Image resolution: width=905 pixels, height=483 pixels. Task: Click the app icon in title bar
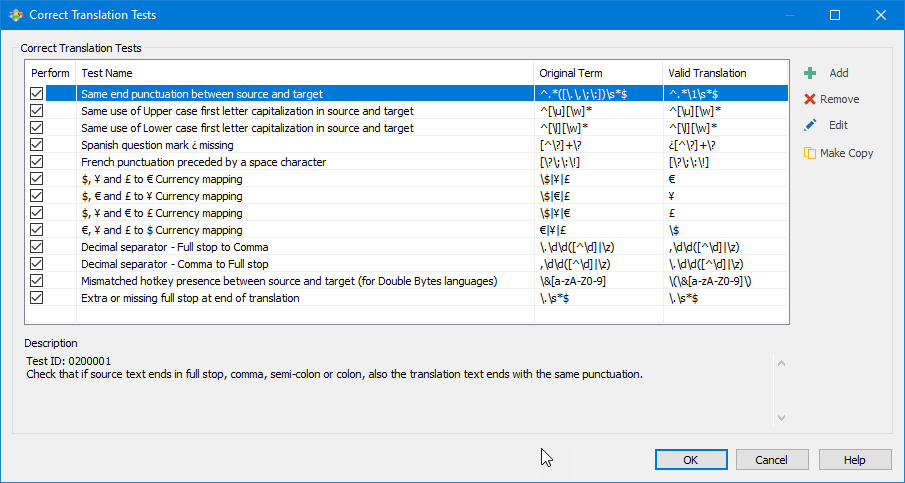(x=15, y=15)
